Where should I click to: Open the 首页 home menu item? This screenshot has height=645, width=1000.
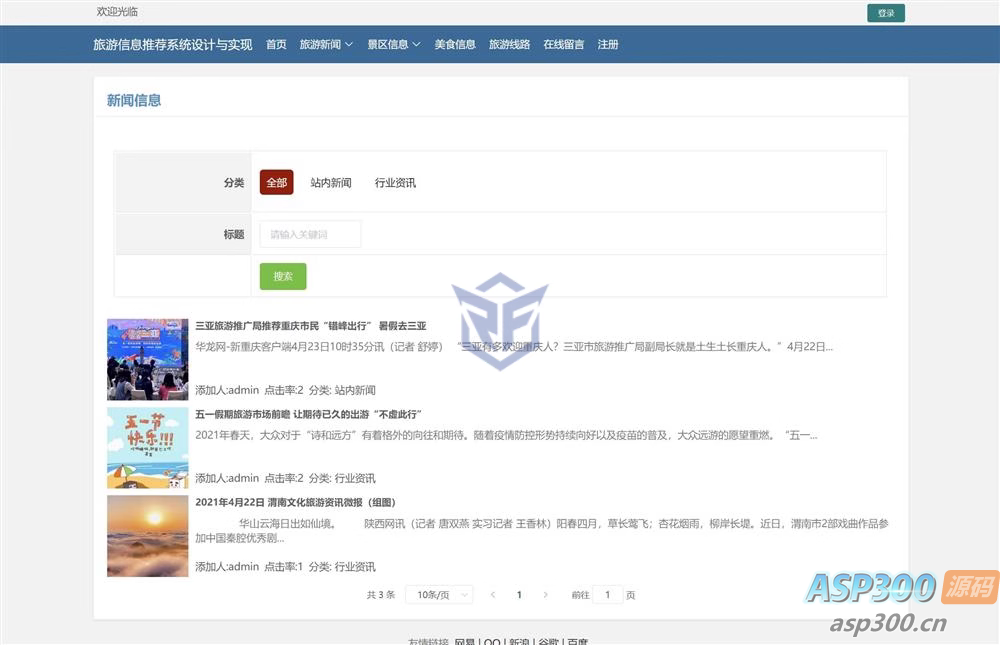tap(276, 44)
